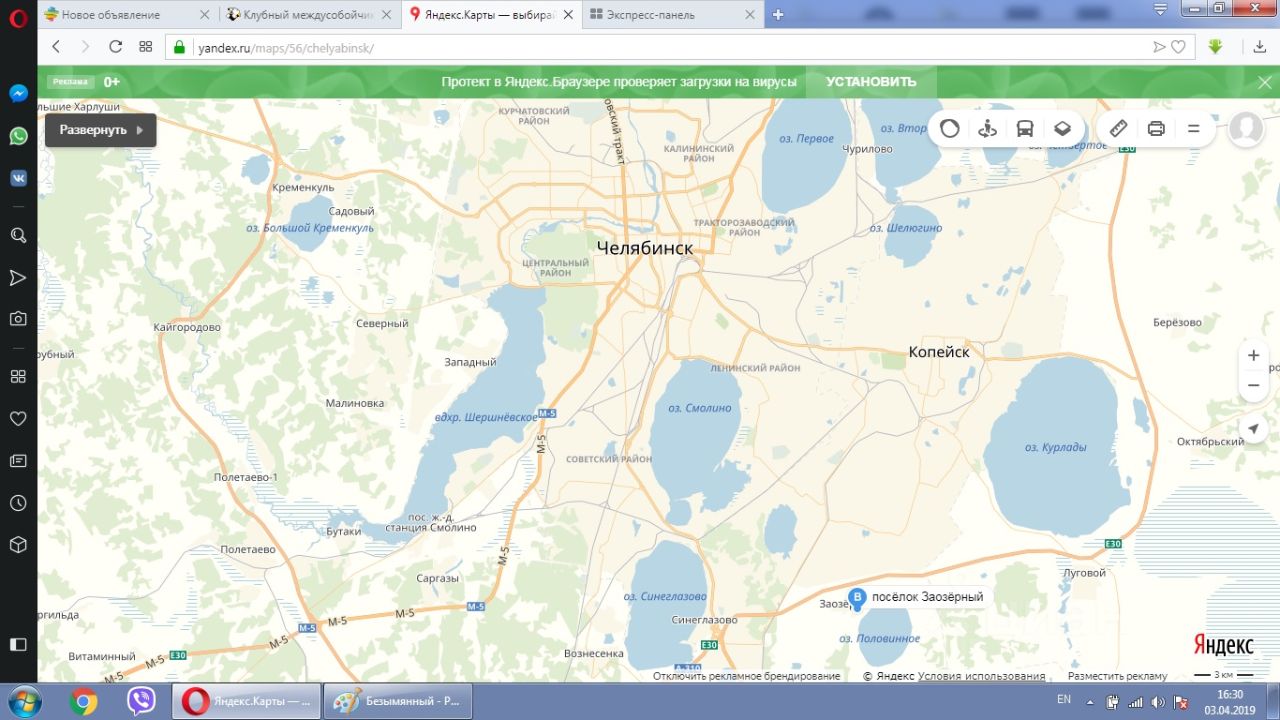This screenshot has width=1280, height=720.
Task: Open extensions cube in sidebar
Action: point(18,545)
